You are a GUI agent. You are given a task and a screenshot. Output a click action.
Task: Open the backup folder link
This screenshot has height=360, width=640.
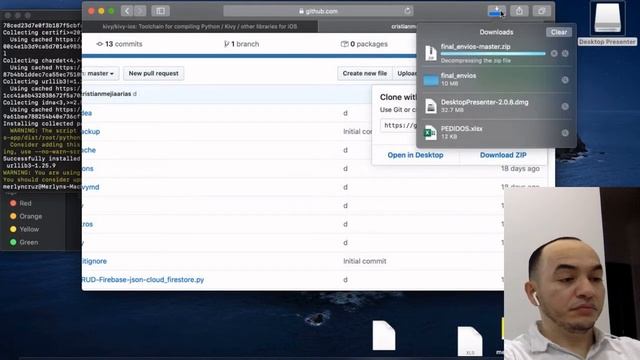click(x=91, y=131)
